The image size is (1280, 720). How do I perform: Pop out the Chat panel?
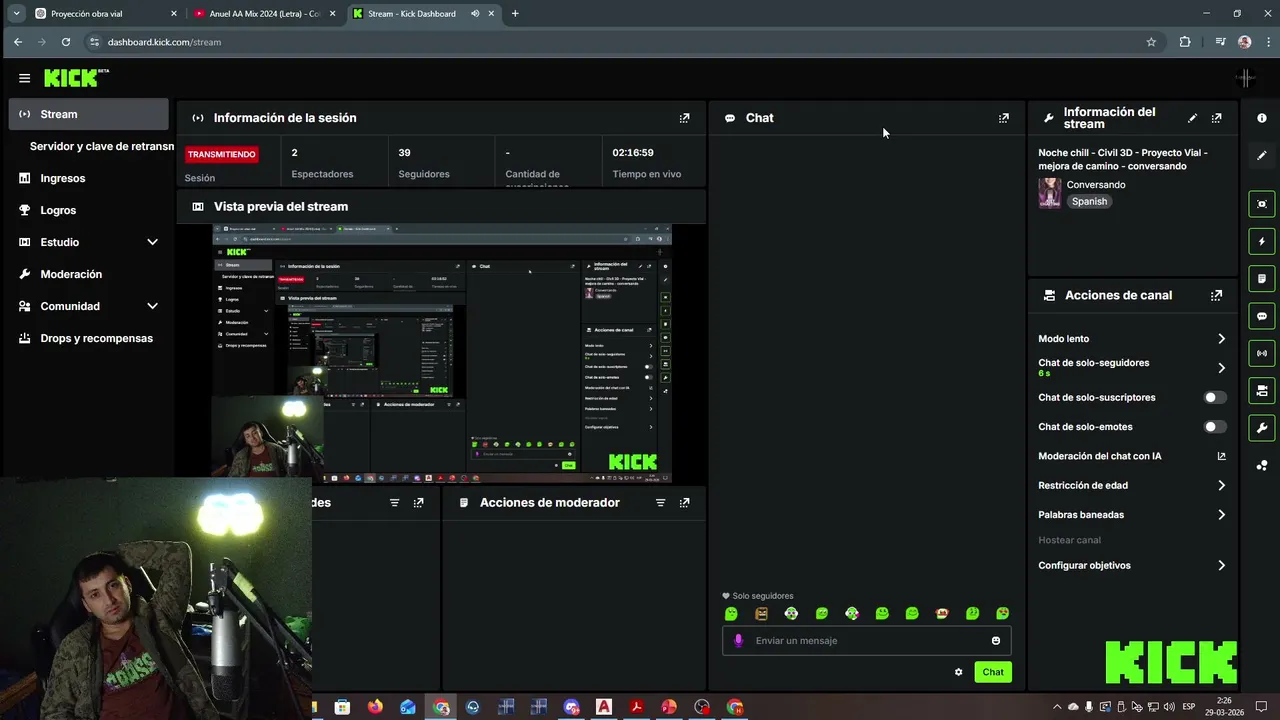(1004, 118)
